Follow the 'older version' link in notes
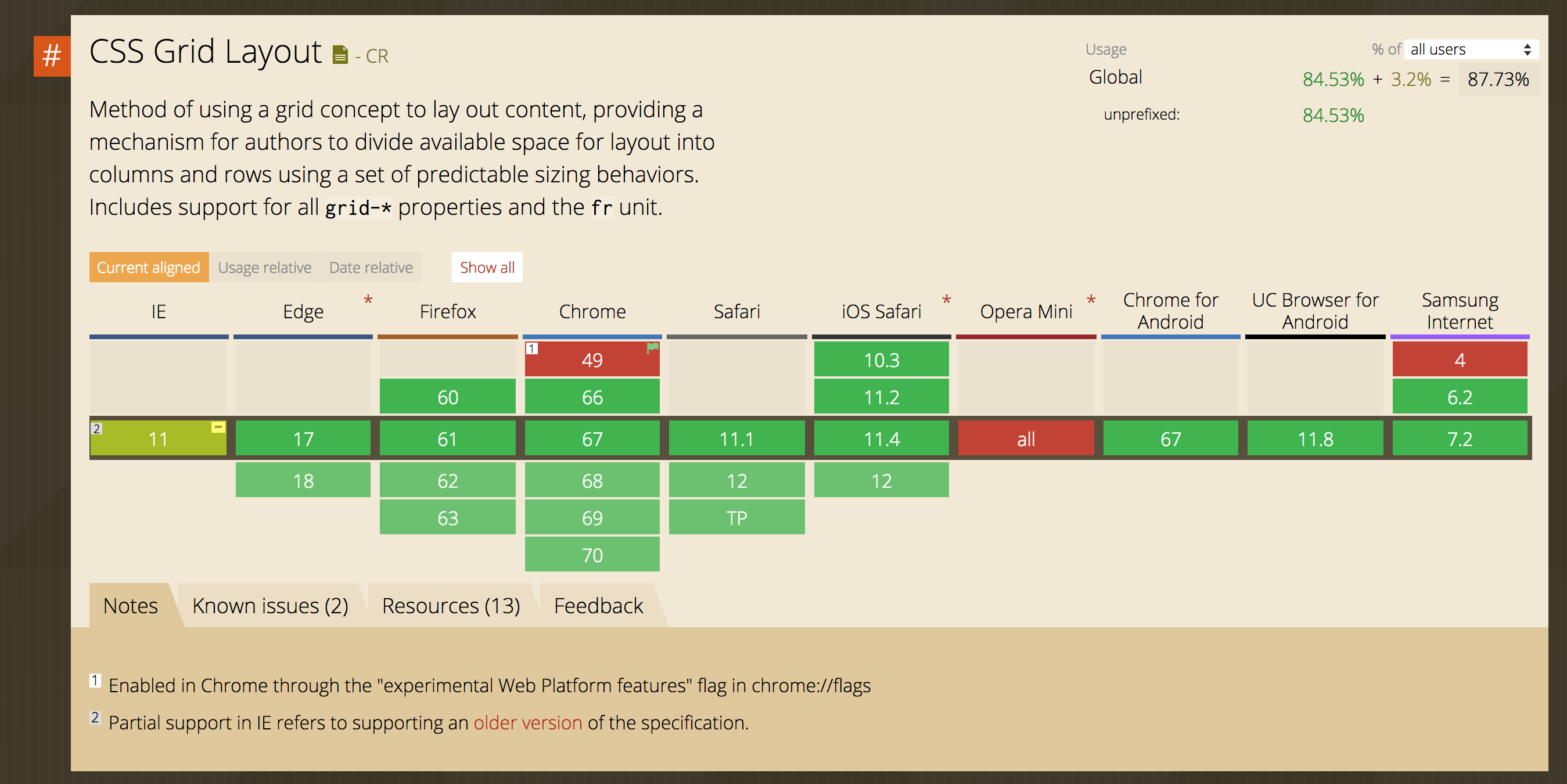The height and width of the screenshot is (784, 1567). [528, 722]
